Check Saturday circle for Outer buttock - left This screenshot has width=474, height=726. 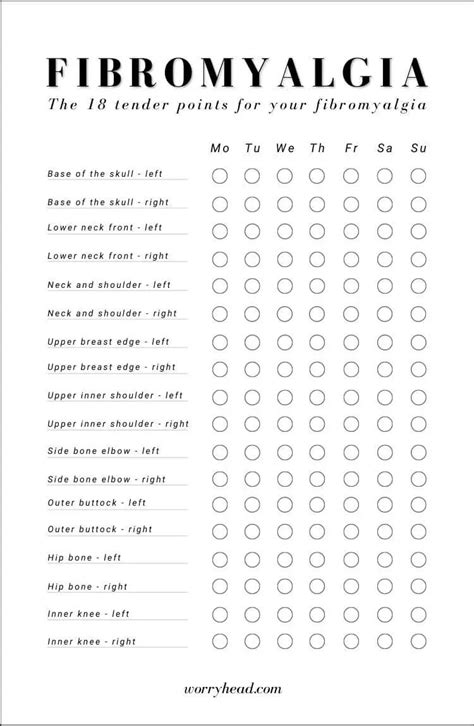[x=385, y=504]
